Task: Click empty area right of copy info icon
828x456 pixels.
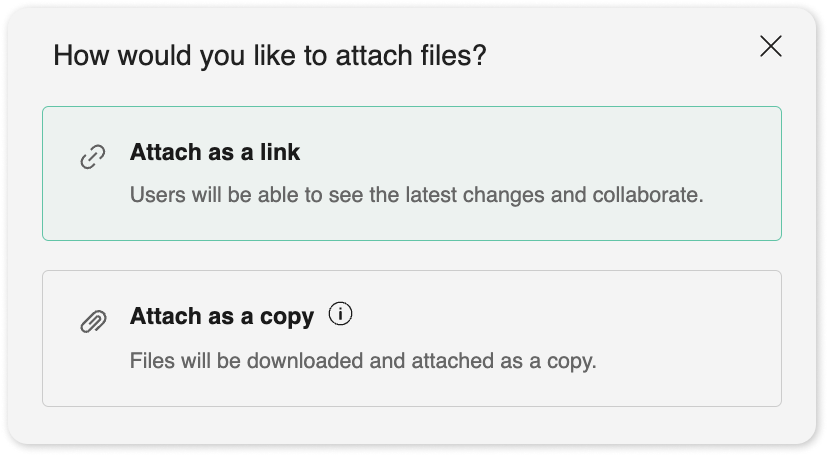Action: [x=560, y=317]
